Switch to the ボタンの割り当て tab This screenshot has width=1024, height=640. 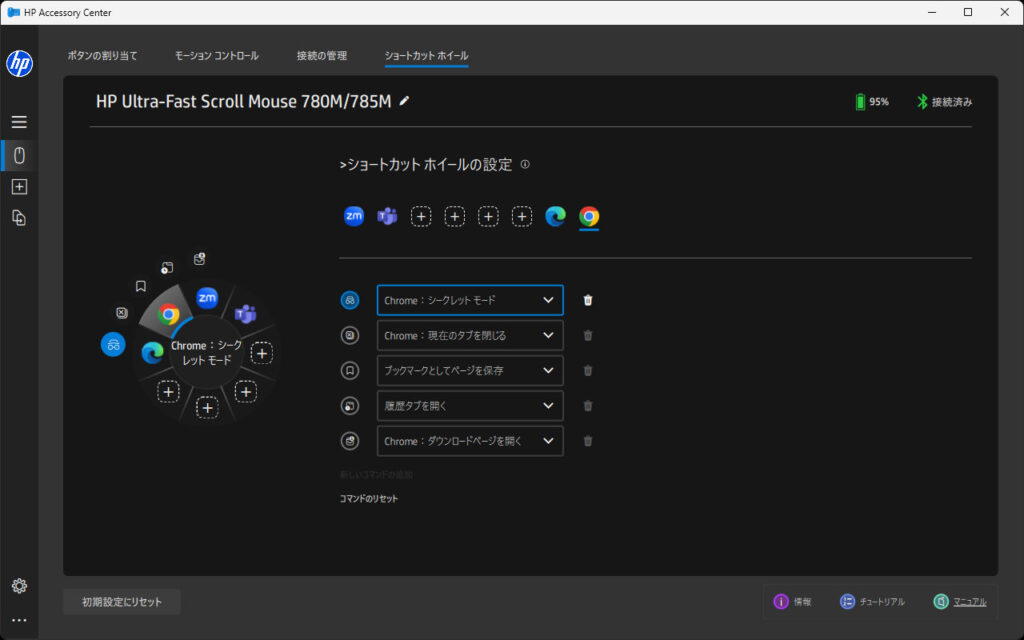coord(103,56)
